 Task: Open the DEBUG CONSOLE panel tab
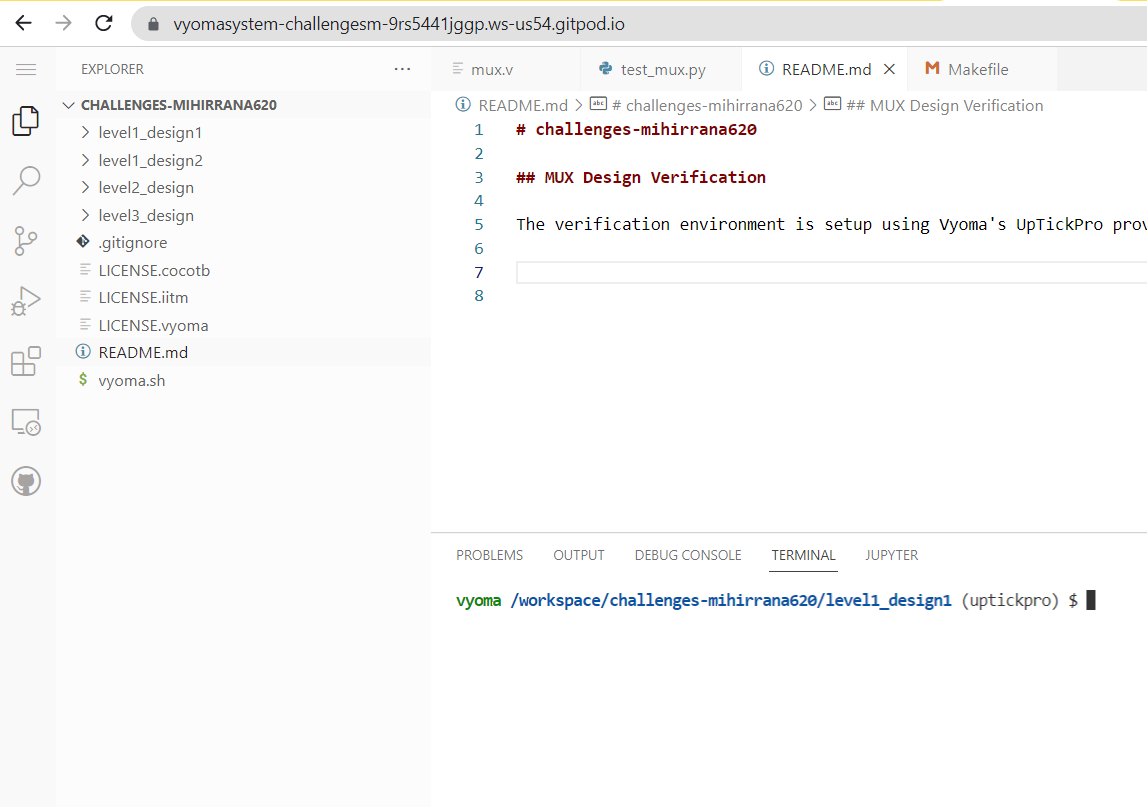(x=688, y=555)
